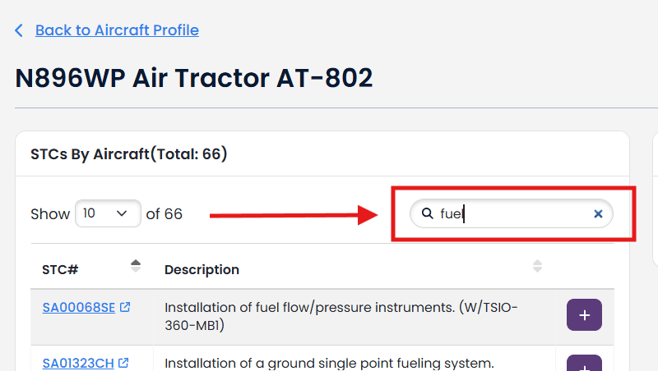The height and width of the screenshot is (371, 658).
Task: Sort by the Description column header
Action: [x=202, y=269]
